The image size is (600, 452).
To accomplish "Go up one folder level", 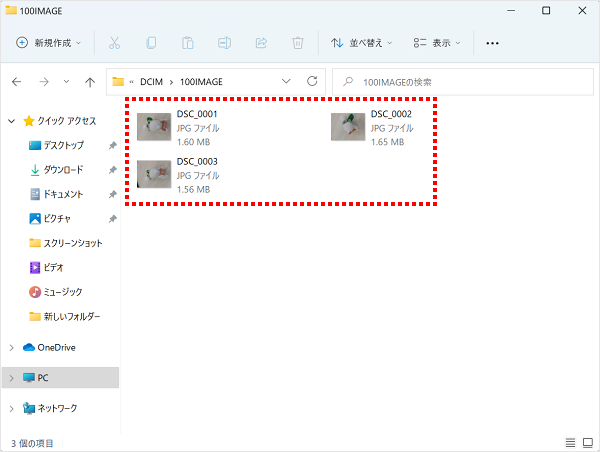I will pyautogui.click(x=90, y=81).
